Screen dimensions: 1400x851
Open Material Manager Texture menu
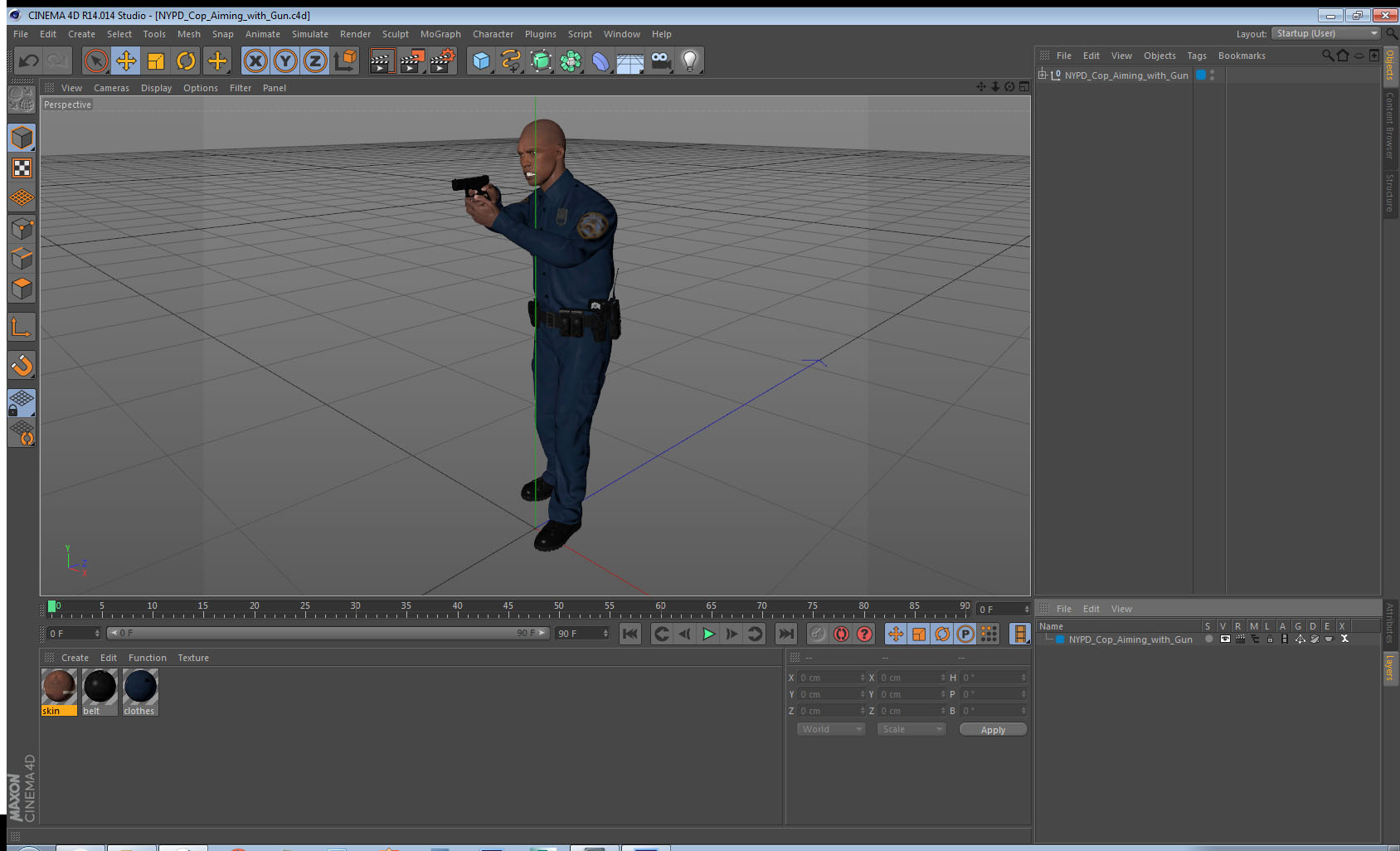[x=193, y=658]
